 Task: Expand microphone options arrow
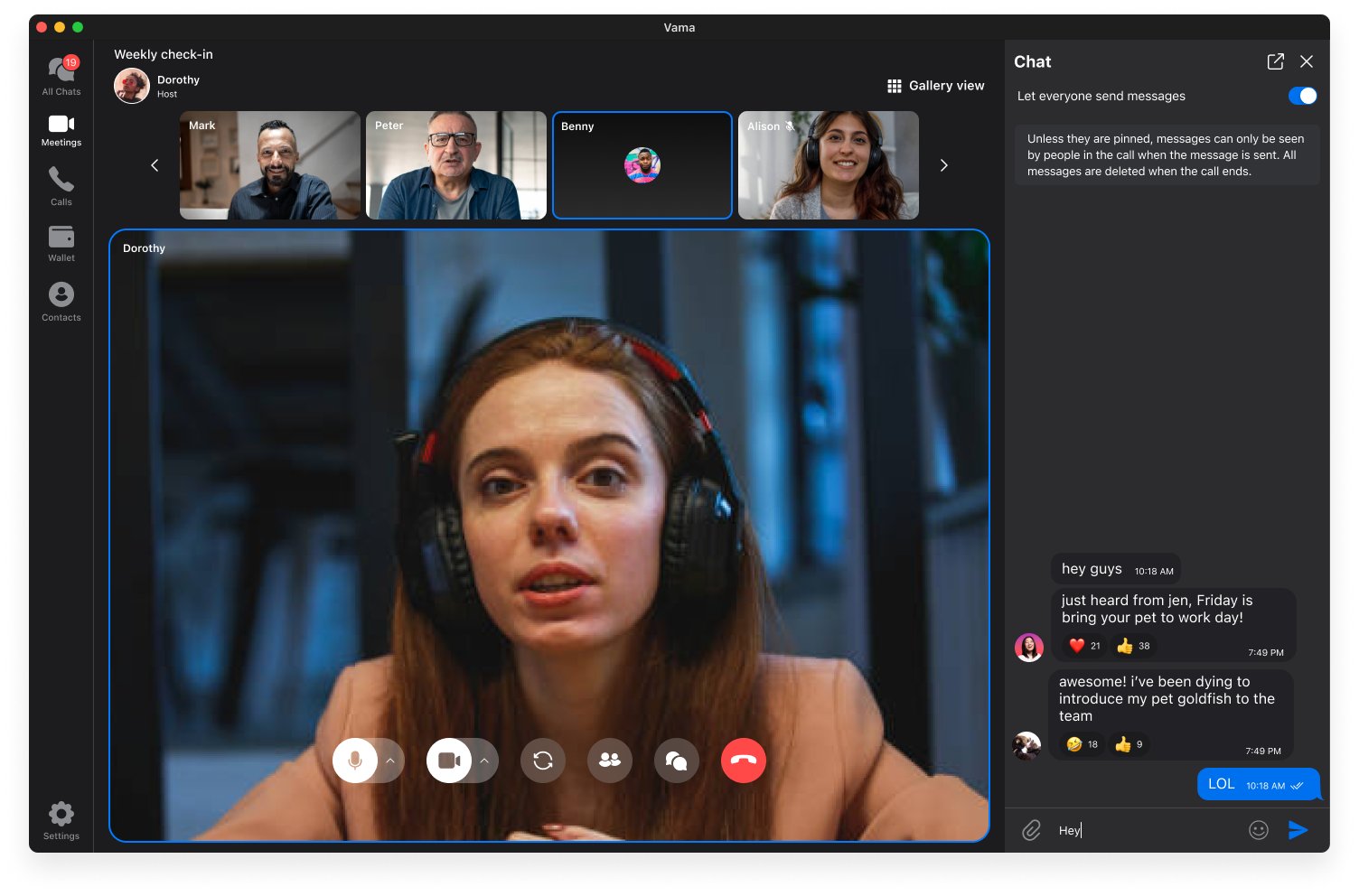pos(390,761)
